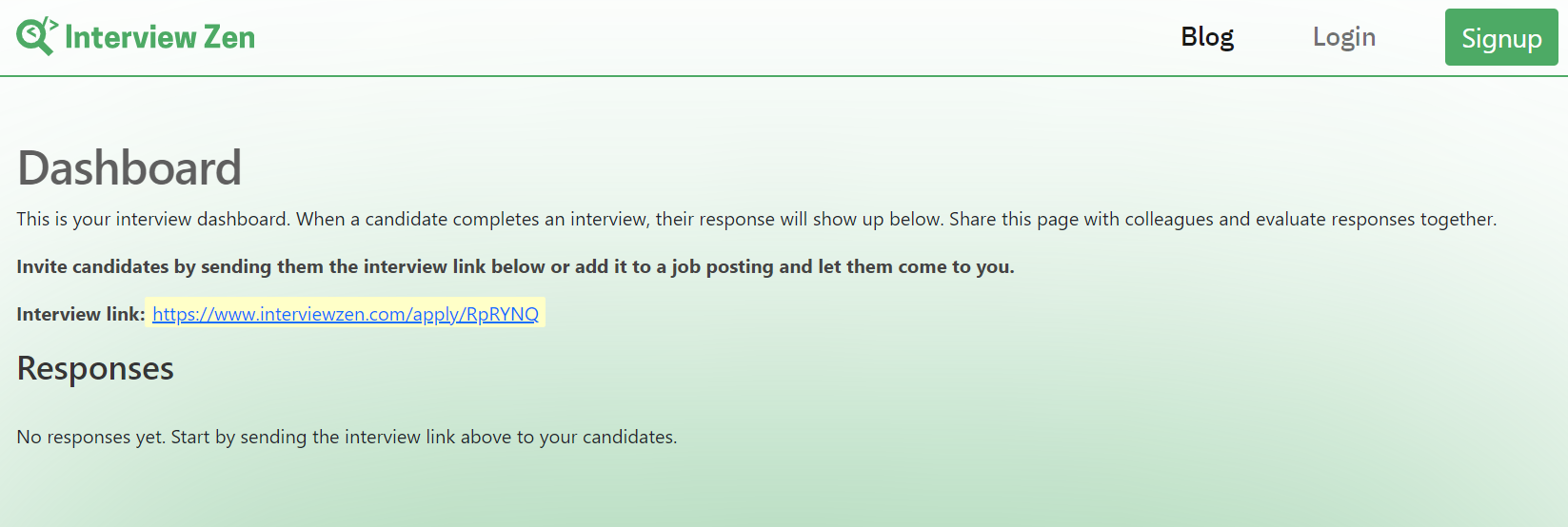Viewport: 1568px width, 527px height.
Task: Open the Blog page from the header
Action: [x=1207, y=36]
